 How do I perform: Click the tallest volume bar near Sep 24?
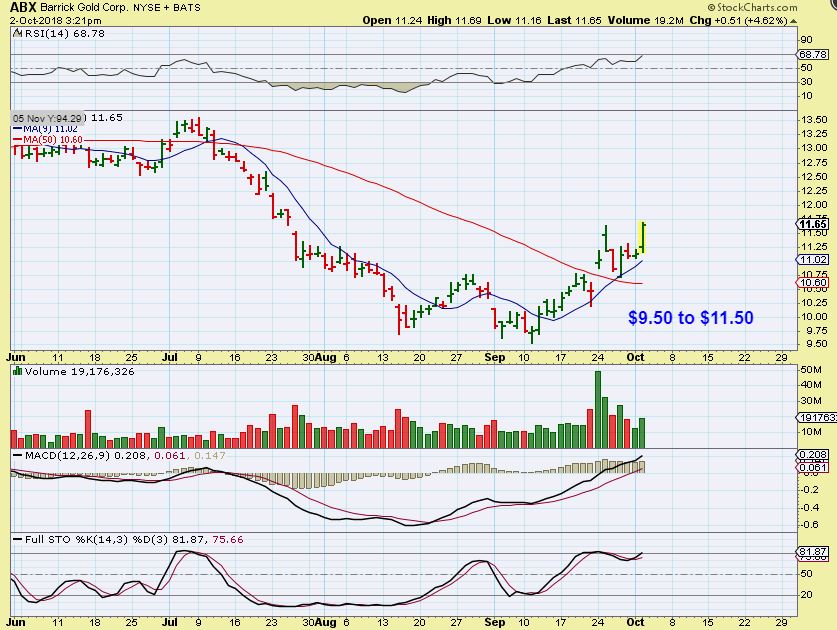(x=598, y=409)
